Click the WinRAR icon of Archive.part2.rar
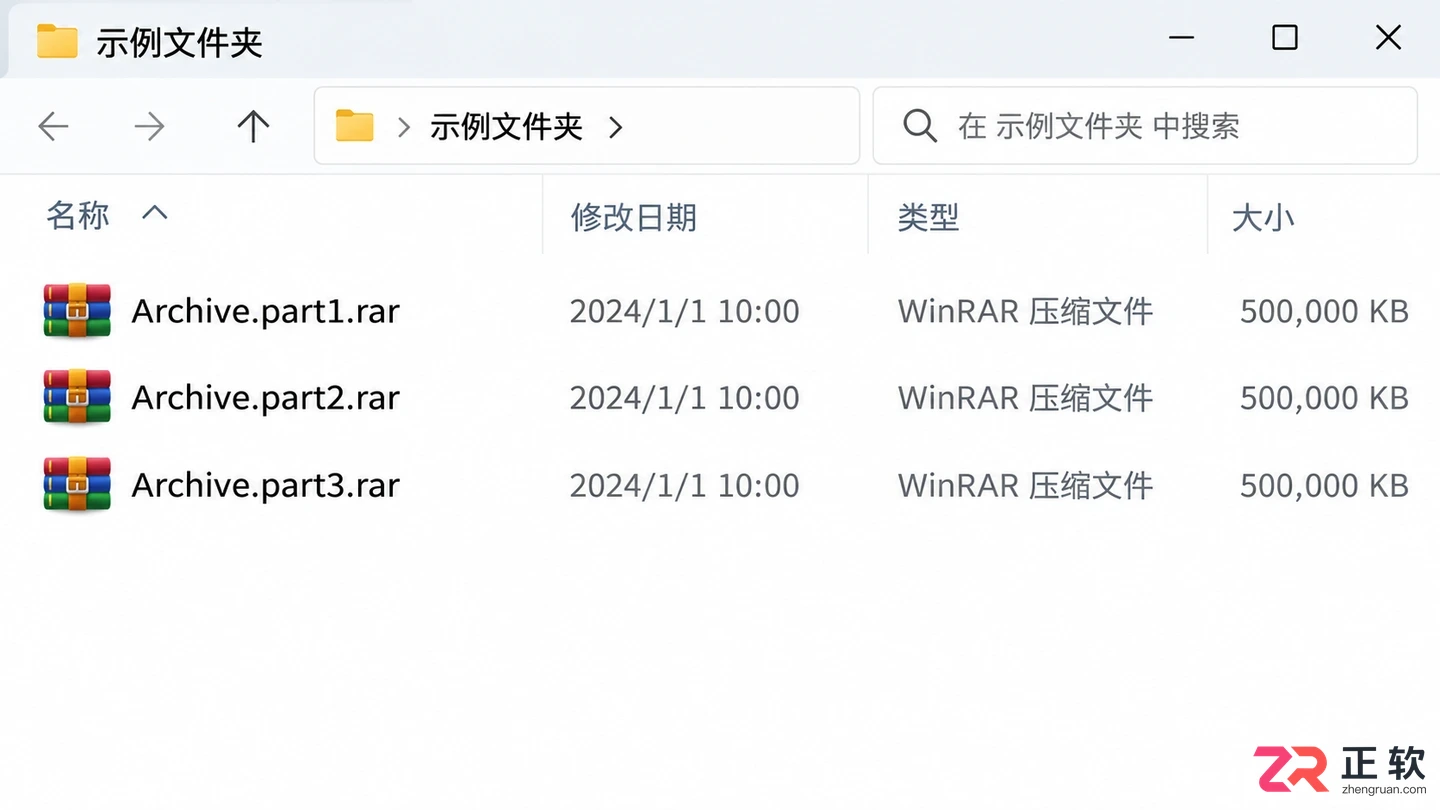The width and height of the screenshot is (1440, 810). (x=77, y=398)
